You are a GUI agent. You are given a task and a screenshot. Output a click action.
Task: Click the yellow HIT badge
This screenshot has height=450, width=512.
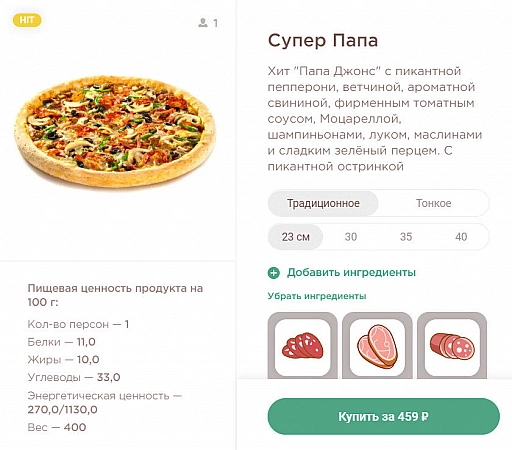[27, 20]
